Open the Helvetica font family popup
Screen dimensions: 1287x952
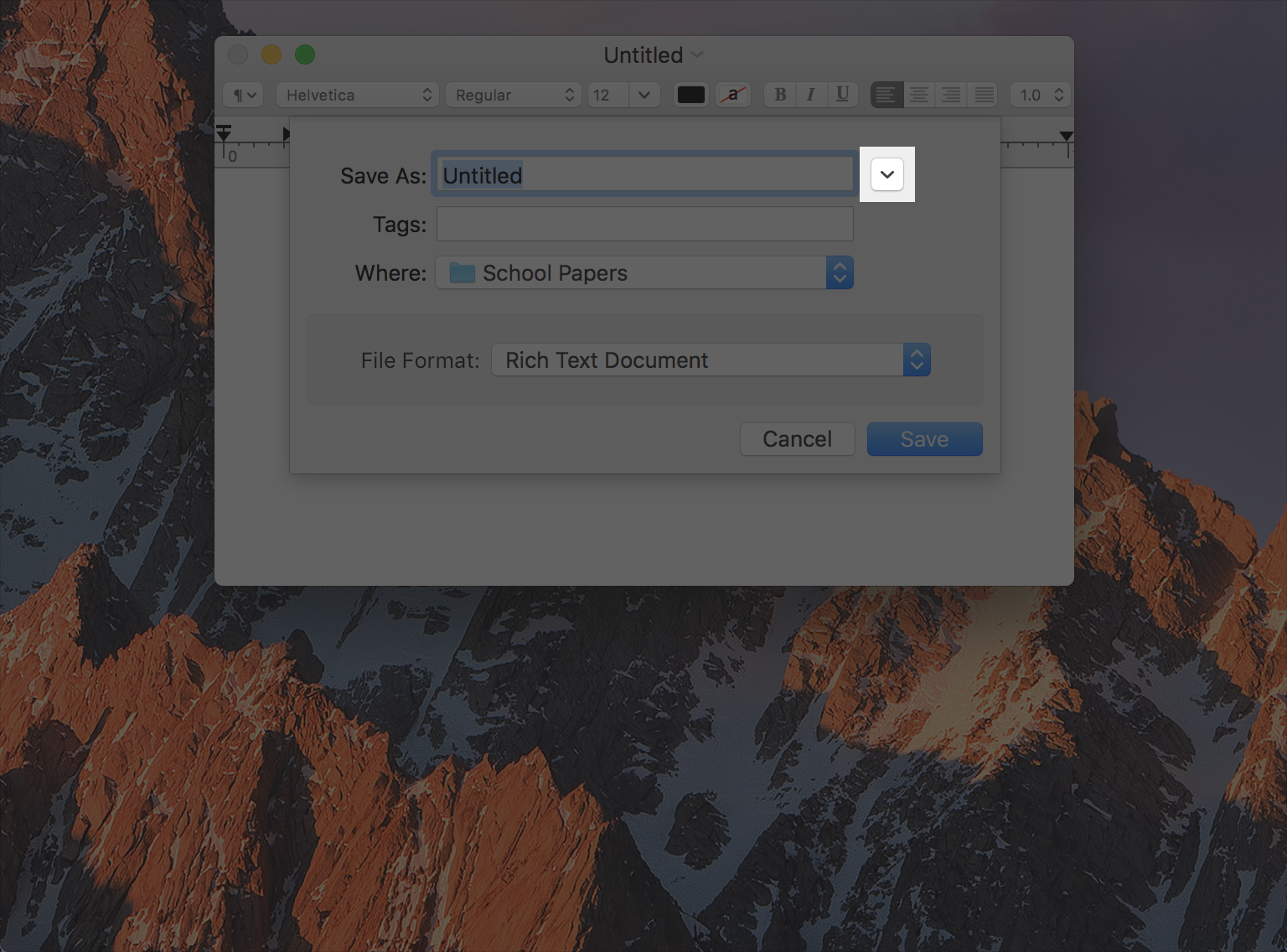pos(358,95)
